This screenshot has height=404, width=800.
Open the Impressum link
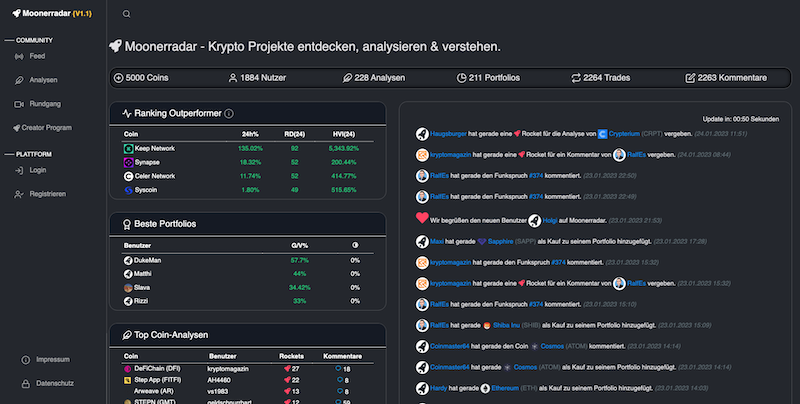pos(52,360)
